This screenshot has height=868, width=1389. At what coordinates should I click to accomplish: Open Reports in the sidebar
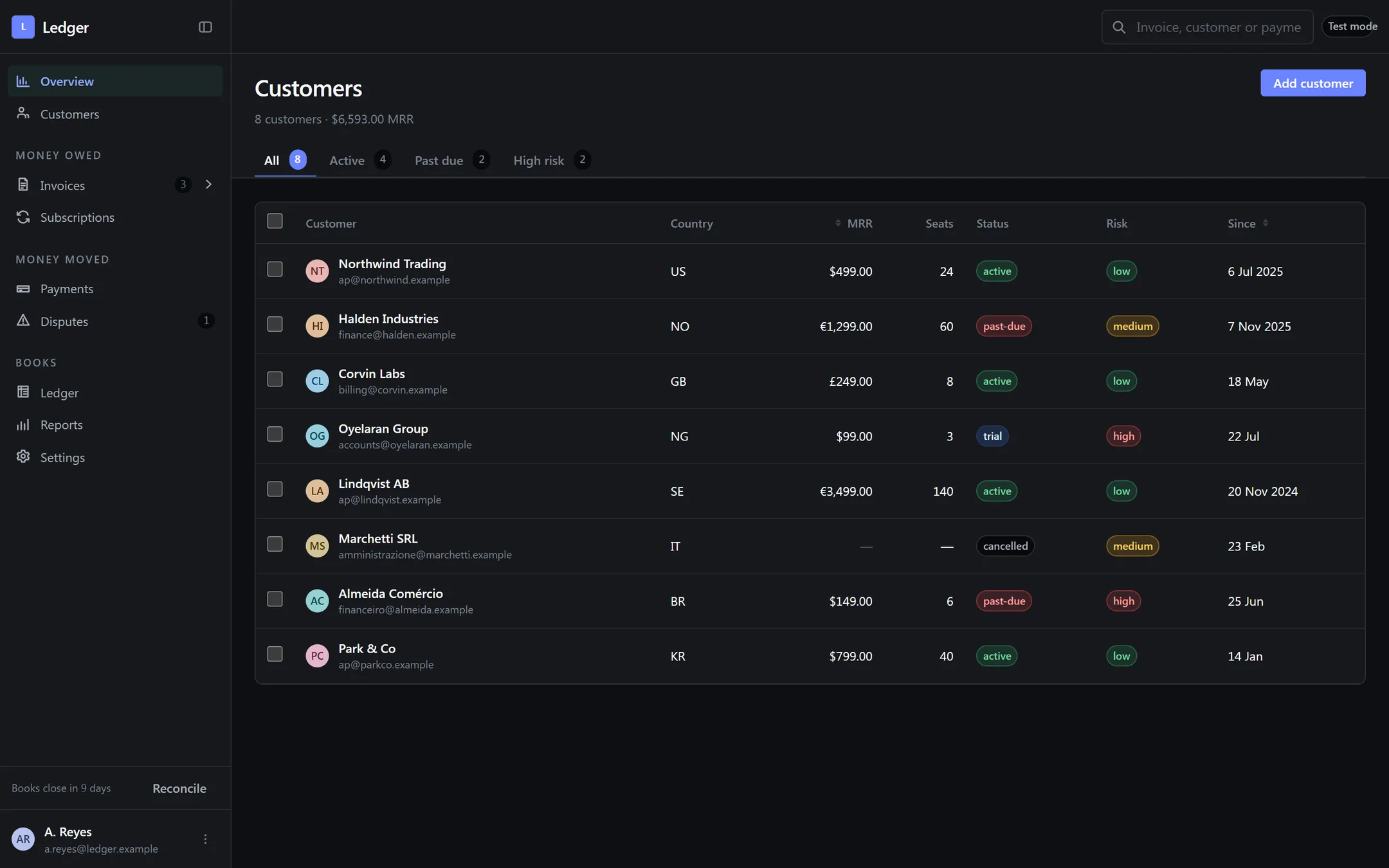pos(115,424)
